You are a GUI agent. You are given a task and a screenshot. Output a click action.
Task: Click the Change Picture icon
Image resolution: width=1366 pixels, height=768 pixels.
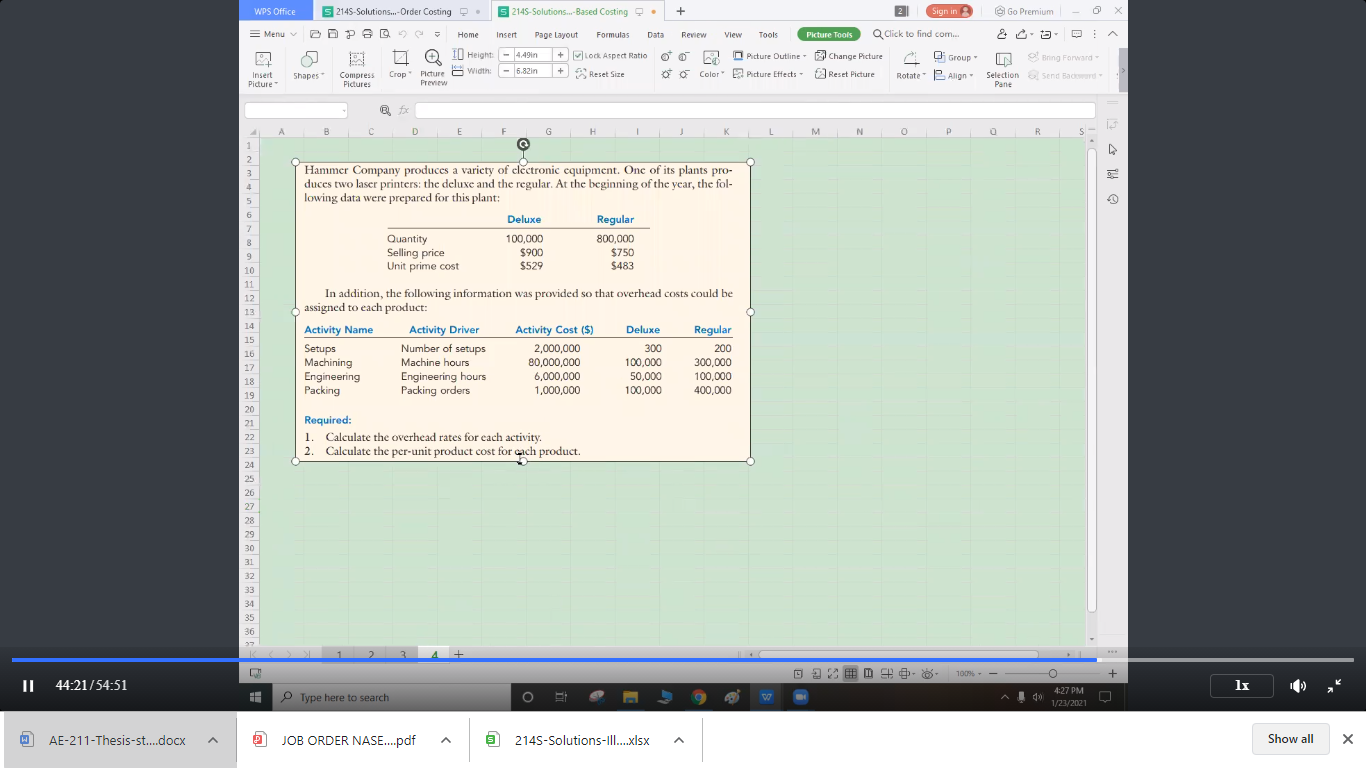(x=848, y=55)
